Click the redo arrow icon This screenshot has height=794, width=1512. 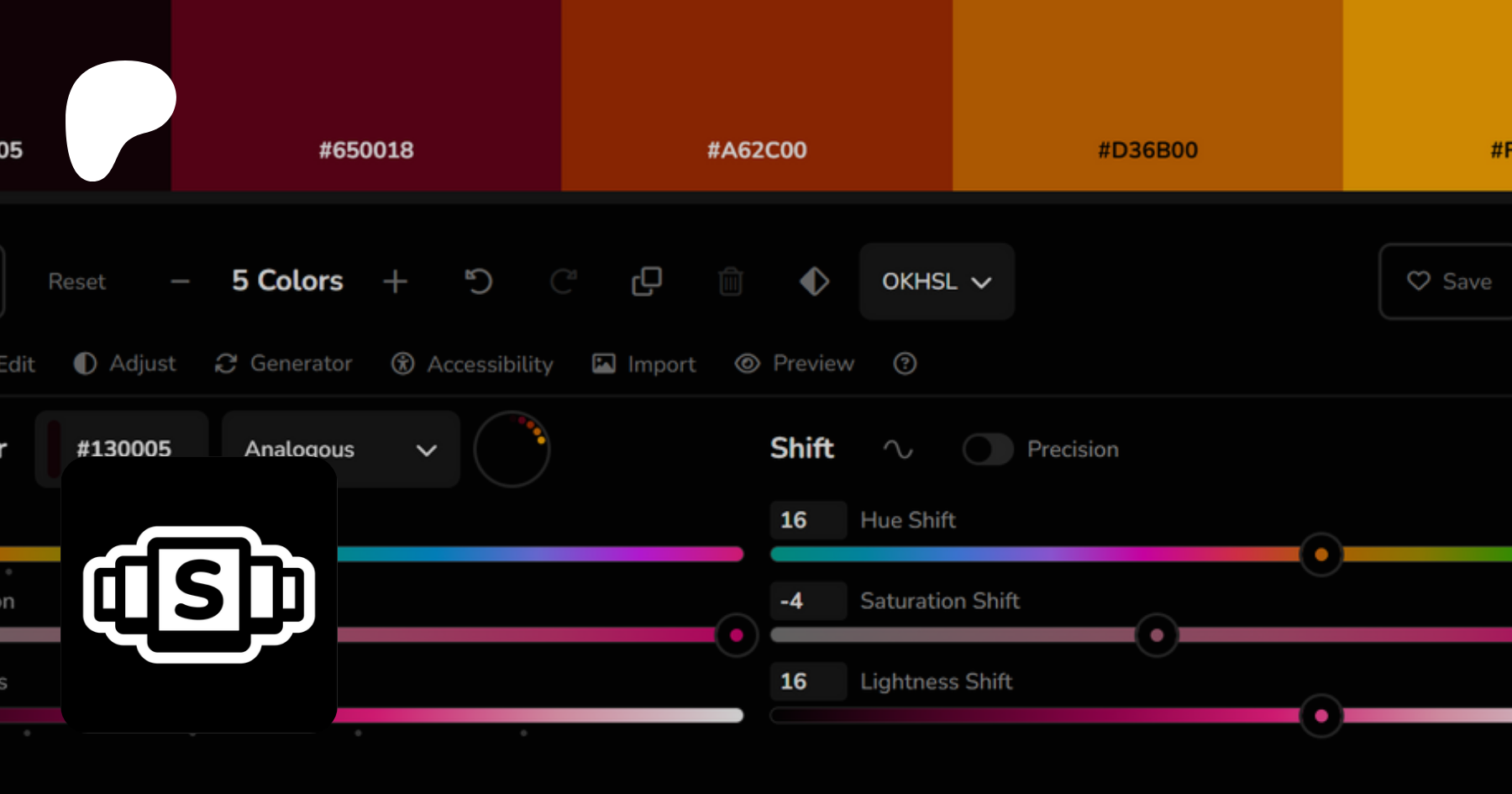coord(563,281)
